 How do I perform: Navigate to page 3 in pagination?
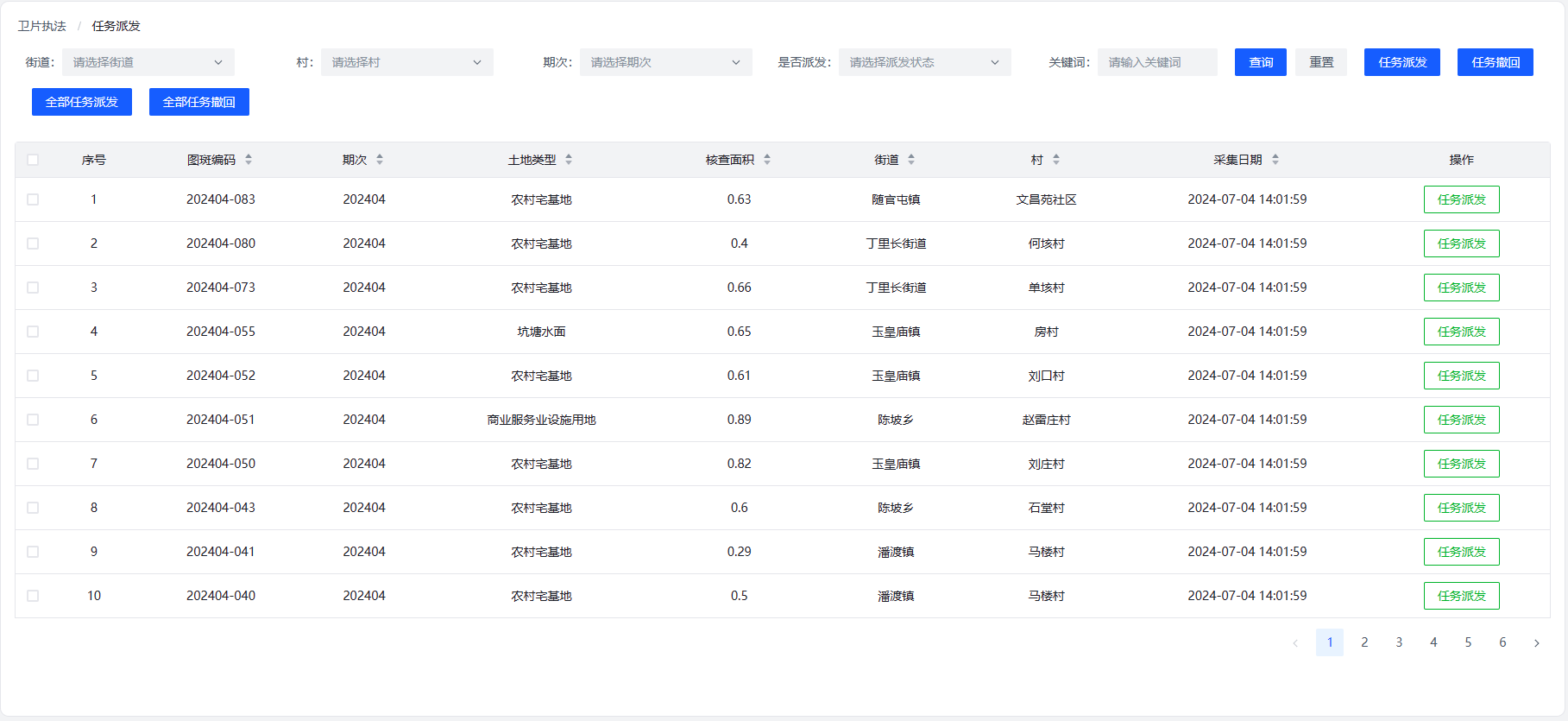[1399, 642]
